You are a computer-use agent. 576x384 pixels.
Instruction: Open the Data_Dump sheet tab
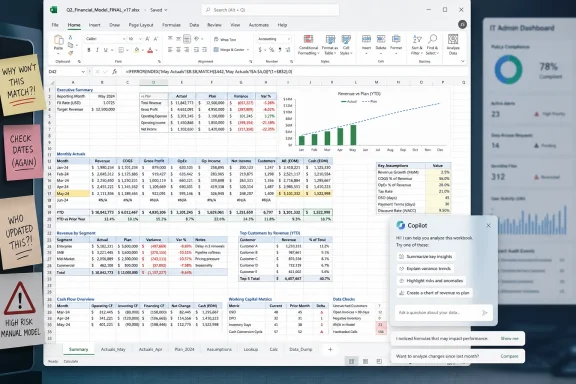pyautogui.click(x=300, y=349)
